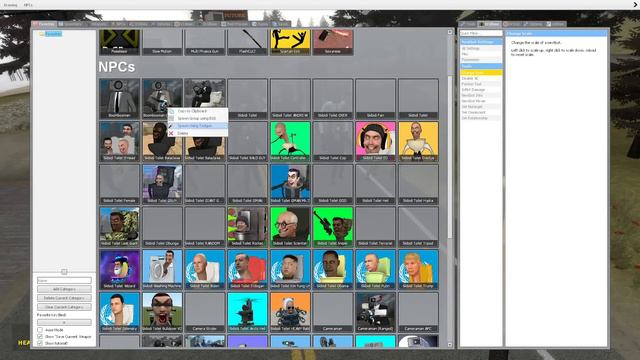Select Skibidi Toilet Controller green tile

[290, 141]
